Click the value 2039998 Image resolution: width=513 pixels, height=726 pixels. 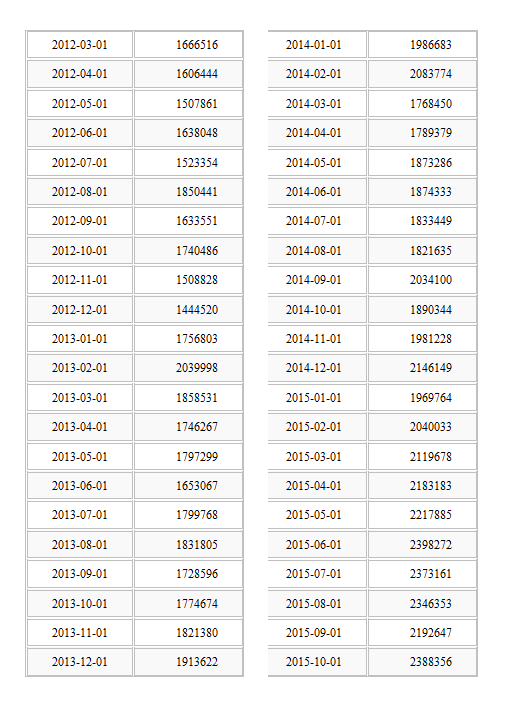[197, 368]
